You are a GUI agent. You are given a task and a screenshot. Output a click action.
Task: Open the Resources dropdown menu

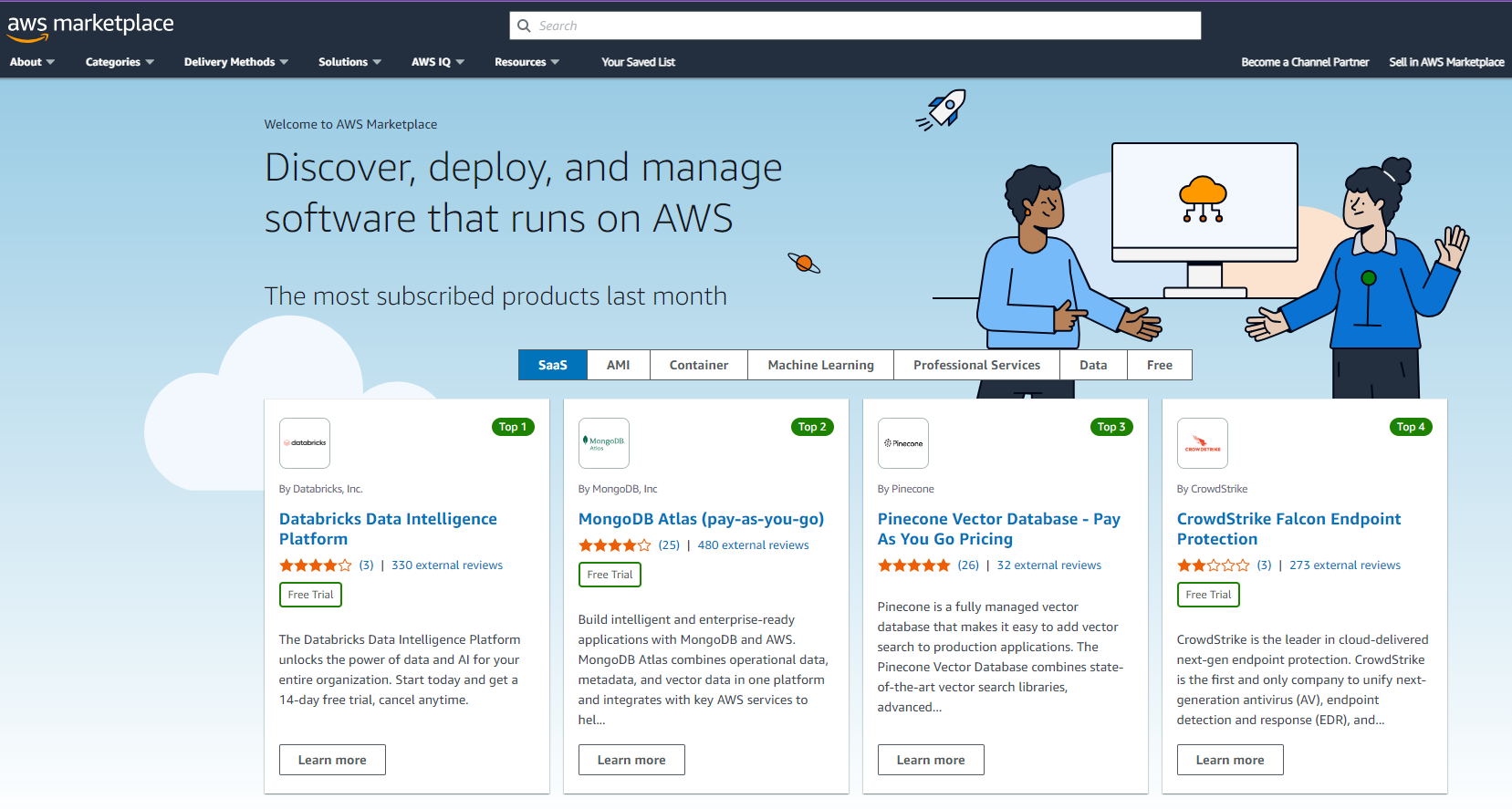pyautogui.click(x=527, y=62)
